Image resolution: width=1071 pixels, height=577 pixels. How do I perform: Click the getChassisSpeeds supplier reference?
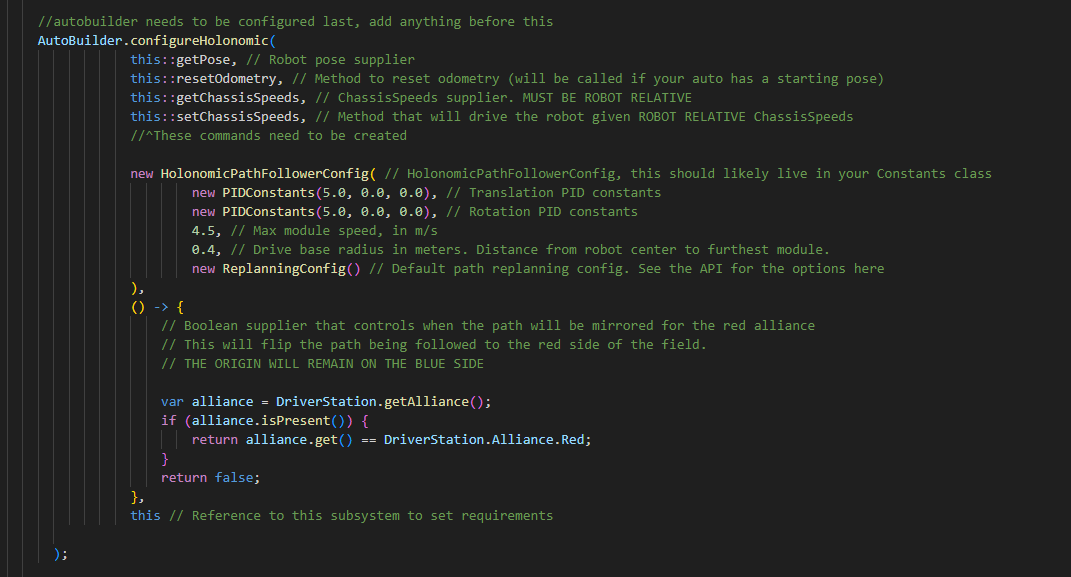tap(238, 98)
